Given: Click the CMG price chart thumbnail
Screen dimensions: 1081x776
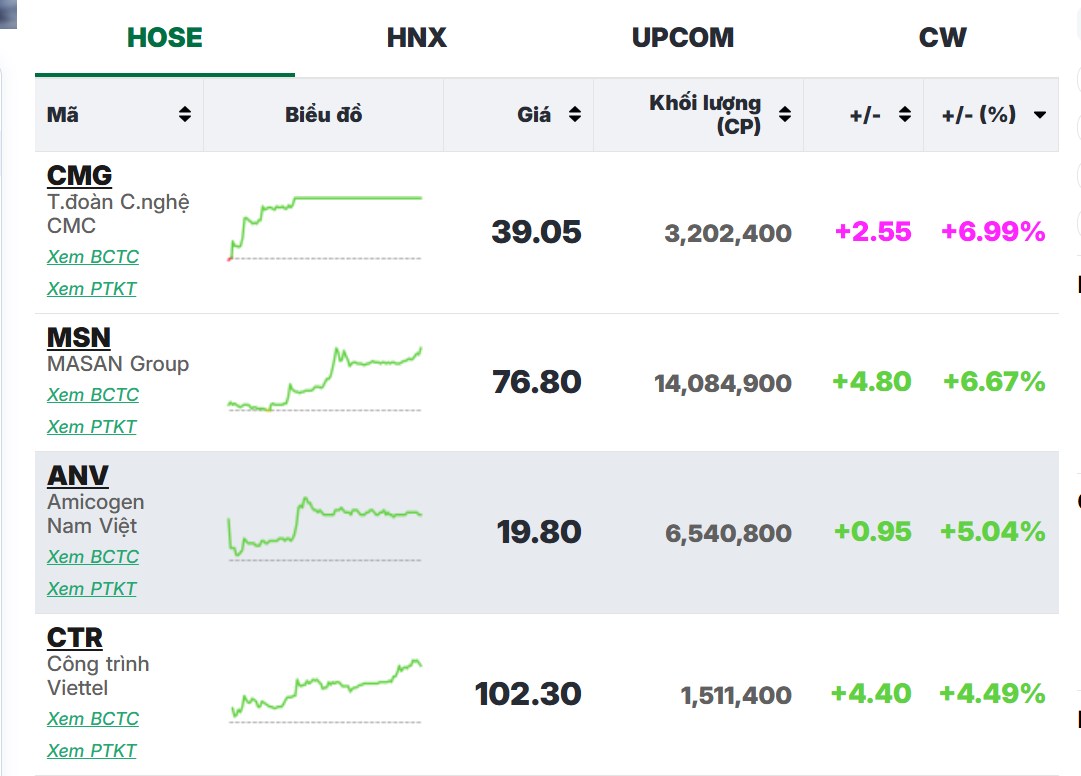Looking at the screenshot, I should coord(325,229).
